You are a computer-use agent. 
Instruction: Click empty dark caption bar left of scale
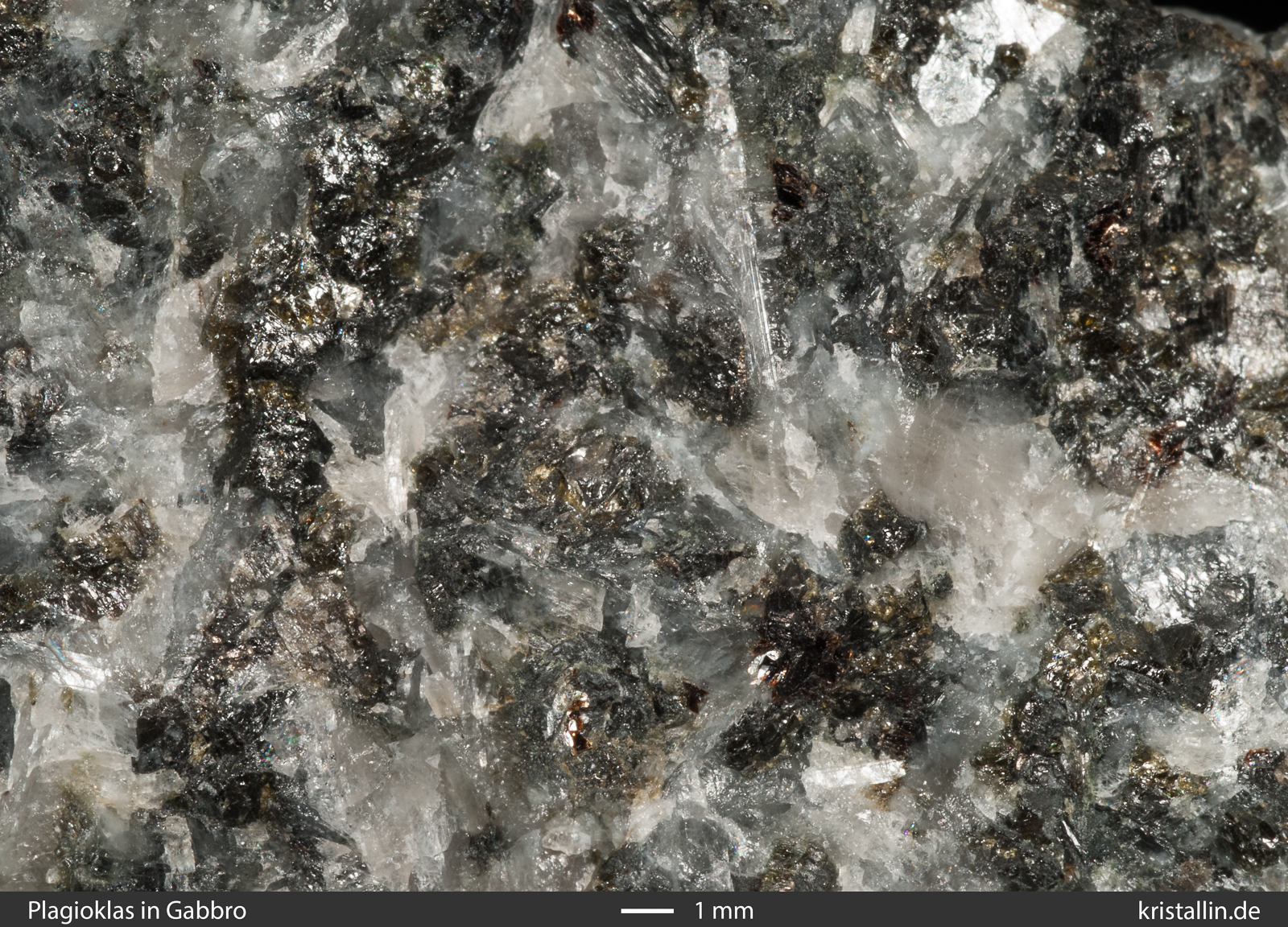coord(443,910)
